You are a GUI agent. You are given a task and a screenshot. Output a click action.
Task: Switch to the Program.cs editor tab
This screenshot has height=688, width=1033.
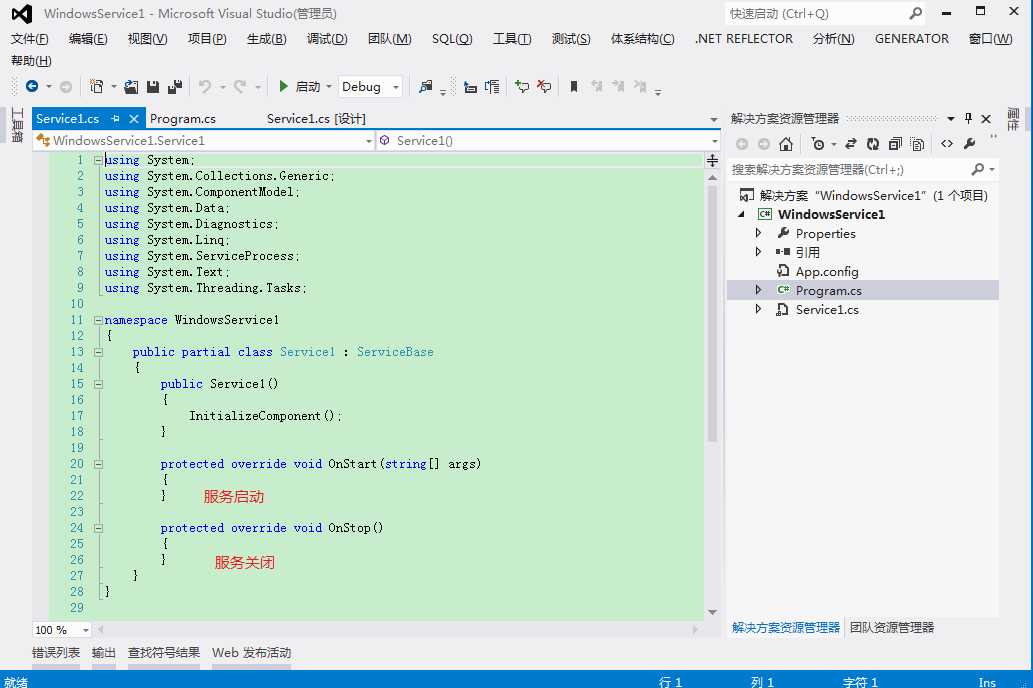pyautogui.click(x=182, y=119)
